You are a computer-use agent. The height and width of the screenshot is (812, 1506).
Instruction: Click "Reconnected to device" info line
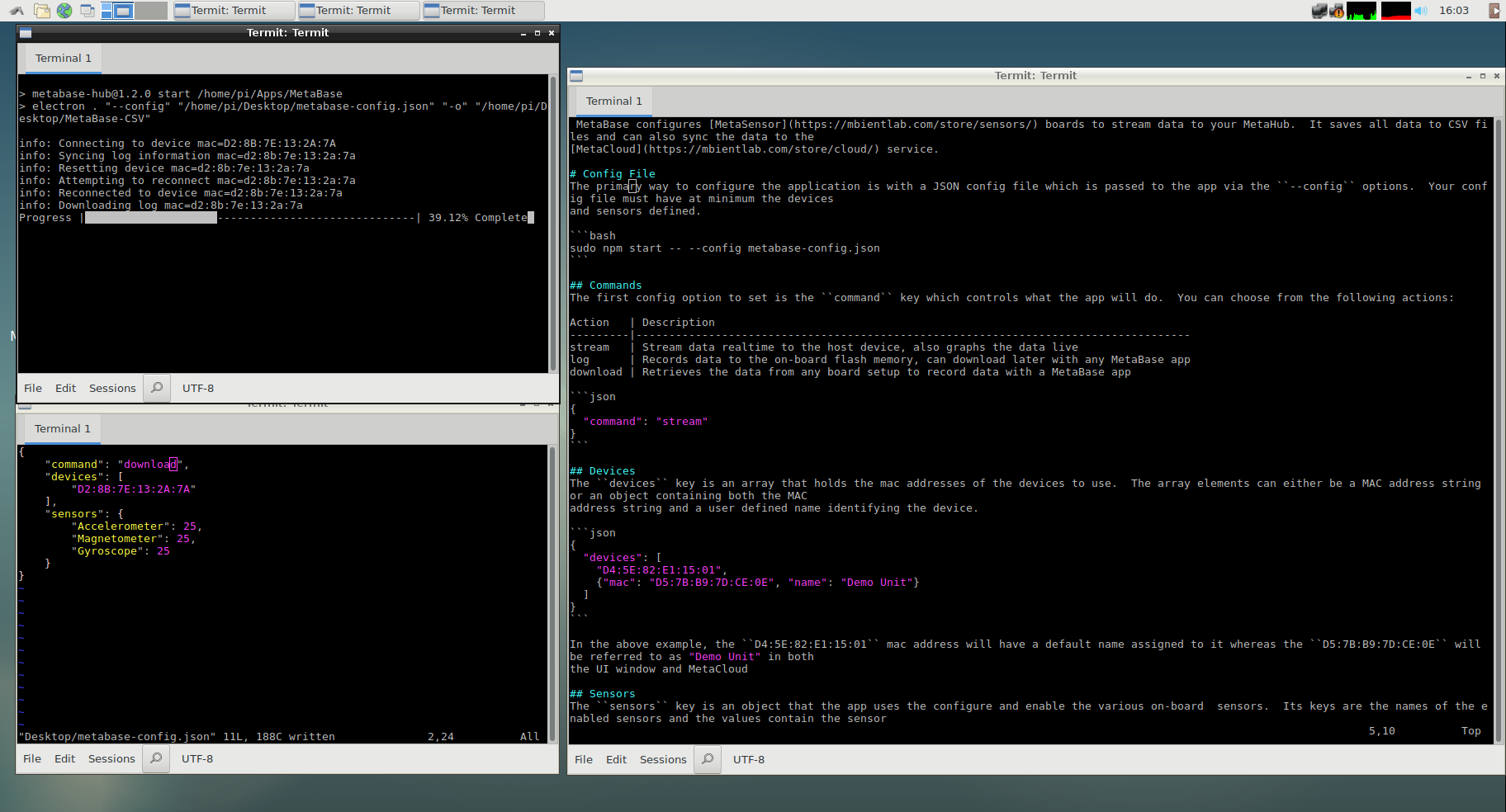point(181,193)
